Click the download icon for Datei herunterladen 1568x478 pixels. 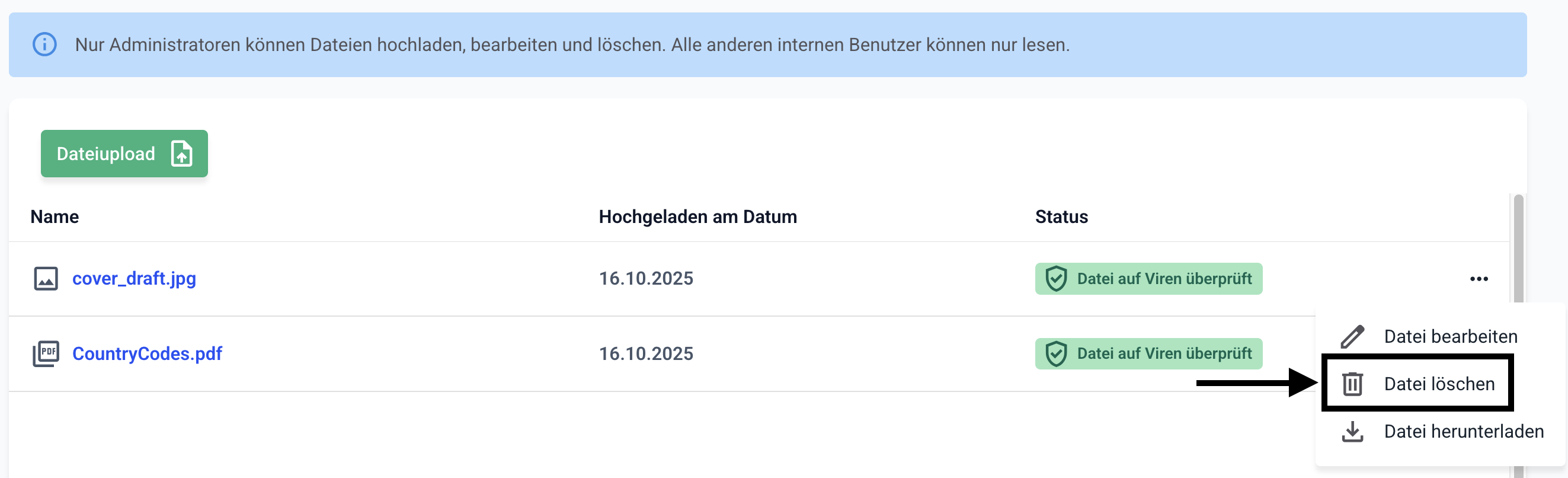click(1352, 432)
